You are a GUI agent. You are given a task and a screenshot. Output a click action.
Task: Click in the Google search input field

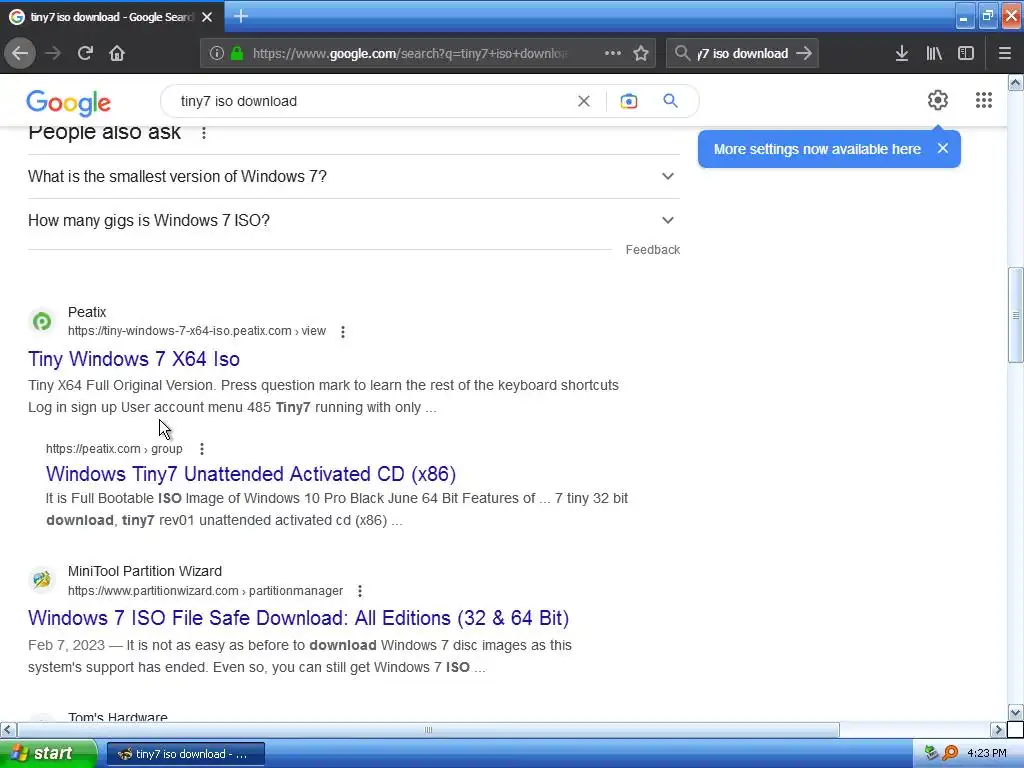pyautogui.click(x=372, y=101)
